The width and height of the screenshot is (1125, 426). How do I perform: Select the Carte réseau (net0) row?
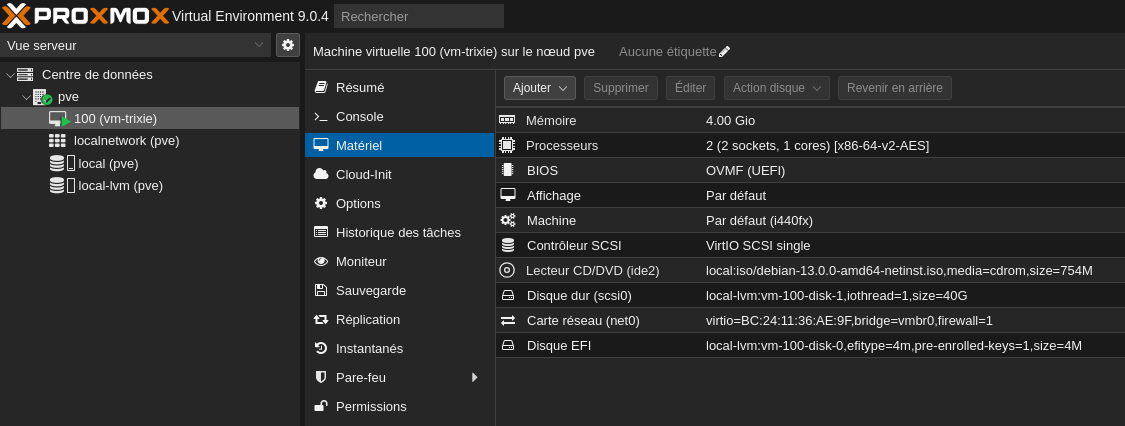click(x=810, y=321)
